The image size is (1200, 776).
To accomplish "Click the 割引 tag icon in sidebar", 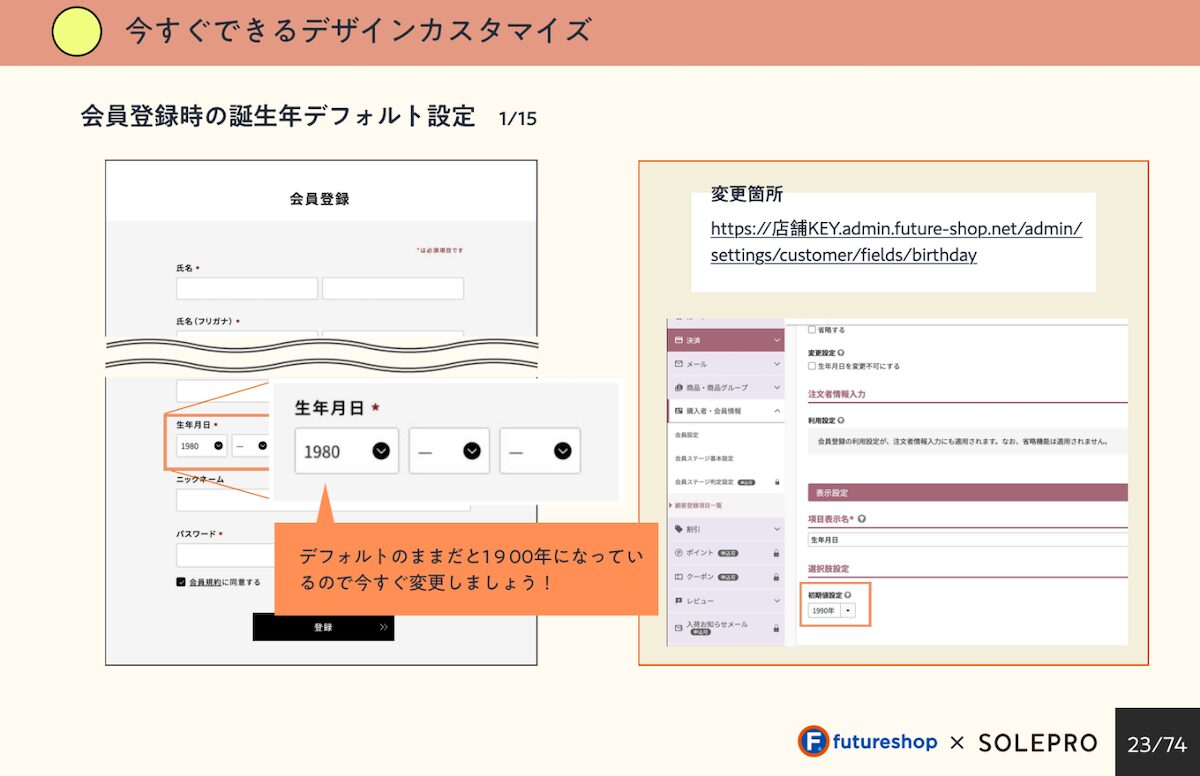I will tap(679, 528).
